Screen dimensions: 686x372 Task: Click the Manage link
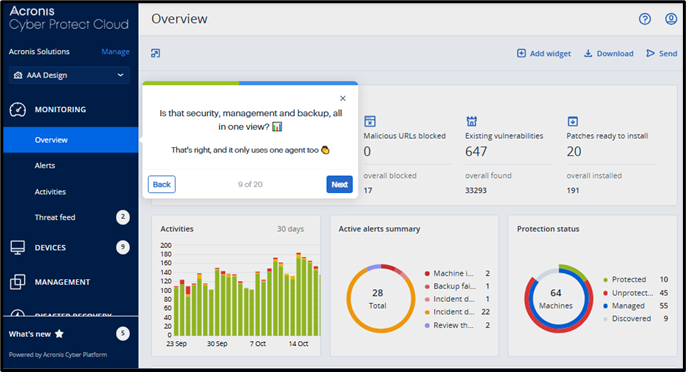point(116,52)
